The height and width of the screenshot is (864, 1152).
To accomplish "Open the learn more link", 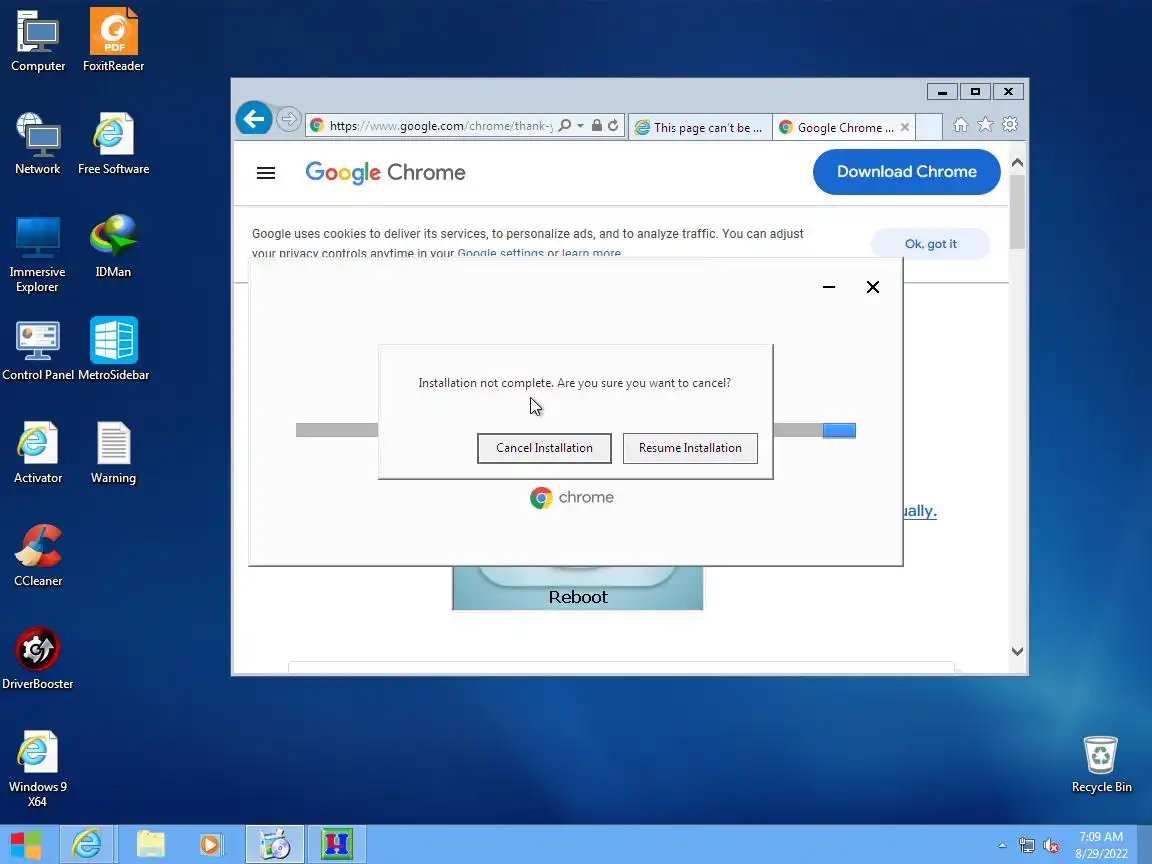I will (591, 253).
